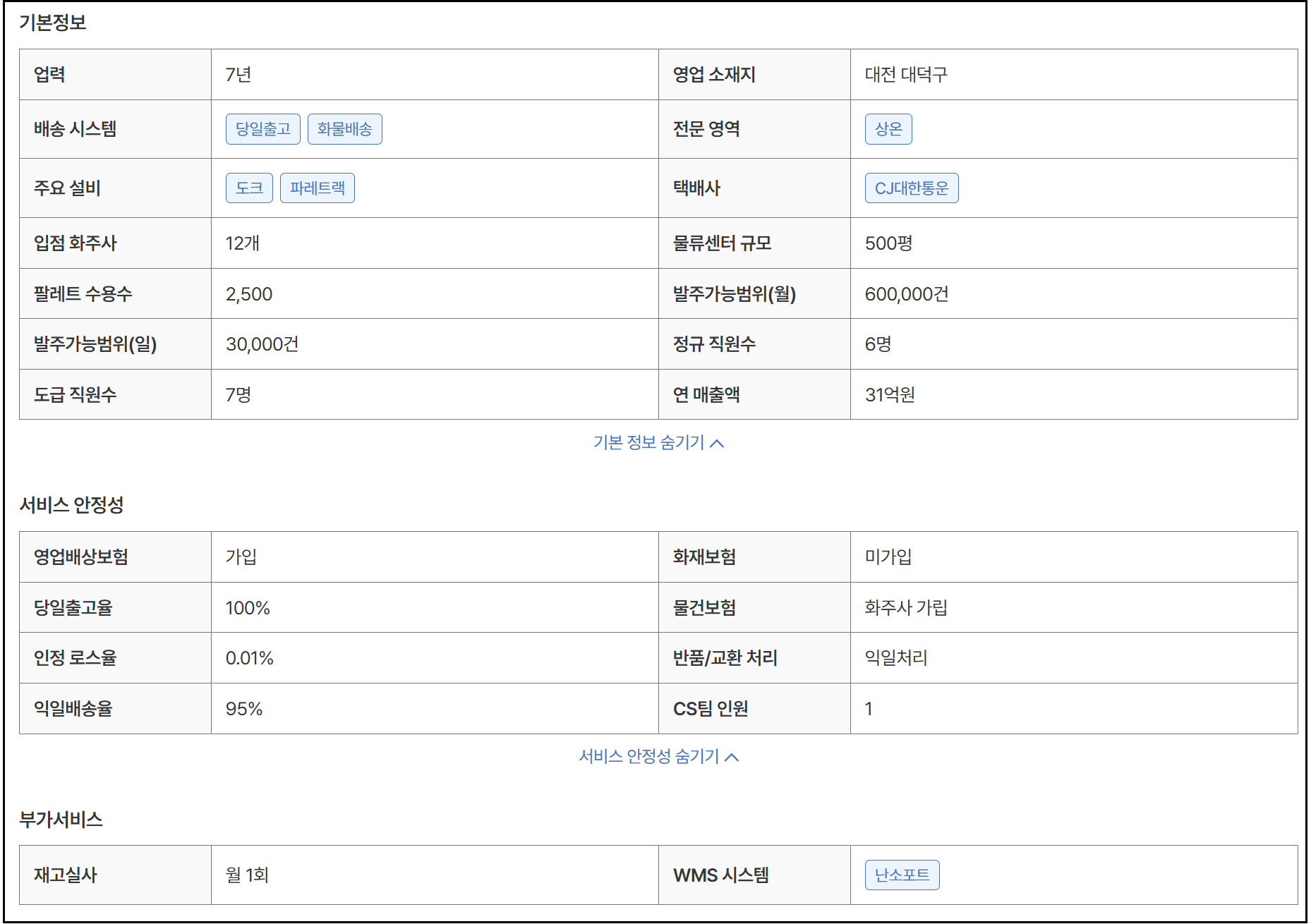Click the 익일배송율 label
Viewport: 1311px width, 924px height.
pos(73,709)
